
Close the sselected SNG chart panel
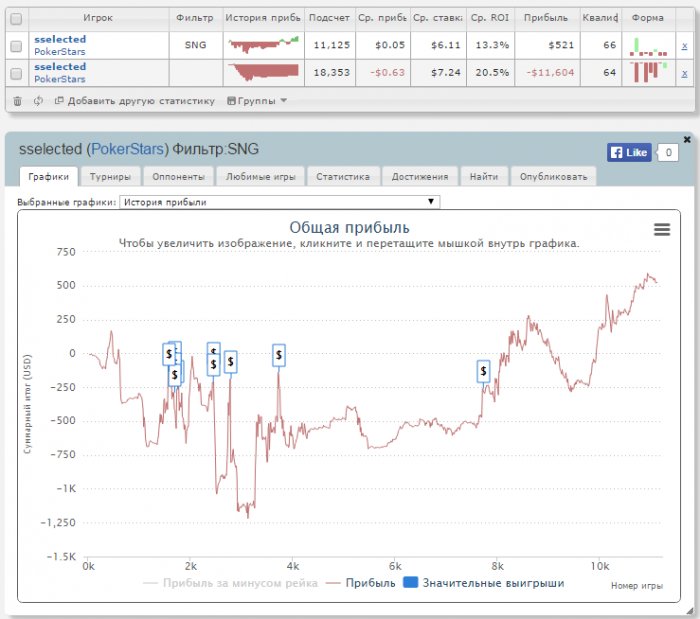[687, 140]
